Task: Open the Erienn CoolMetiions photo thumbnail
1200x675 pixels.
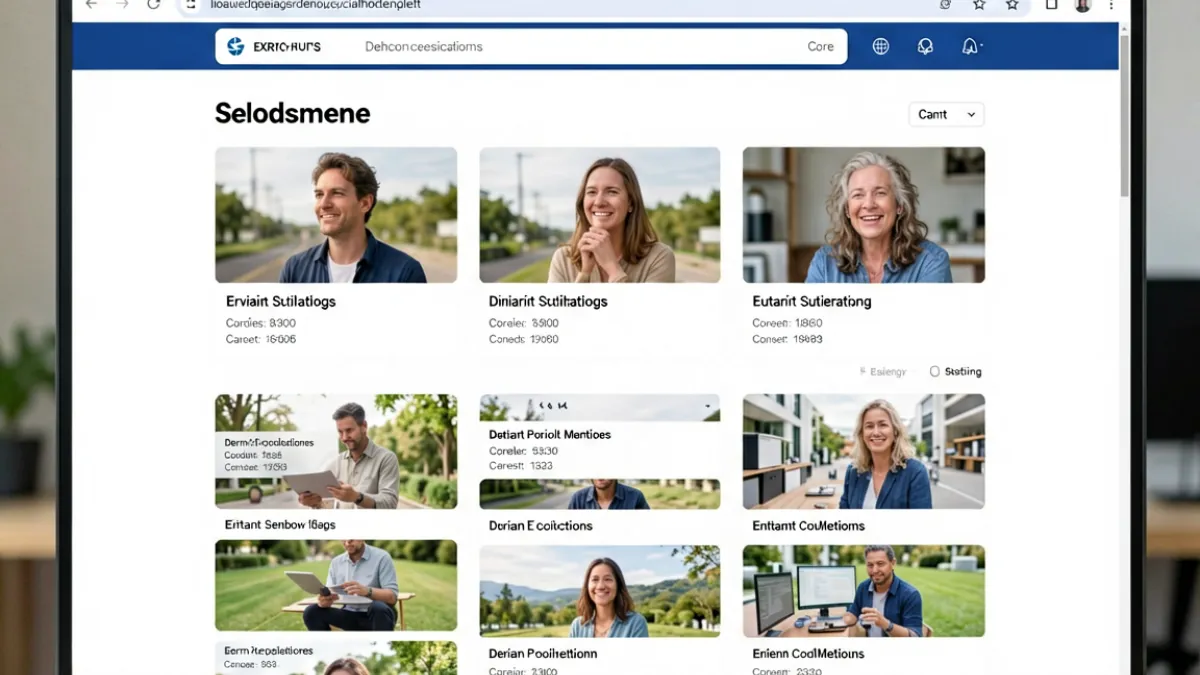Action: click(x=864, y=591)
